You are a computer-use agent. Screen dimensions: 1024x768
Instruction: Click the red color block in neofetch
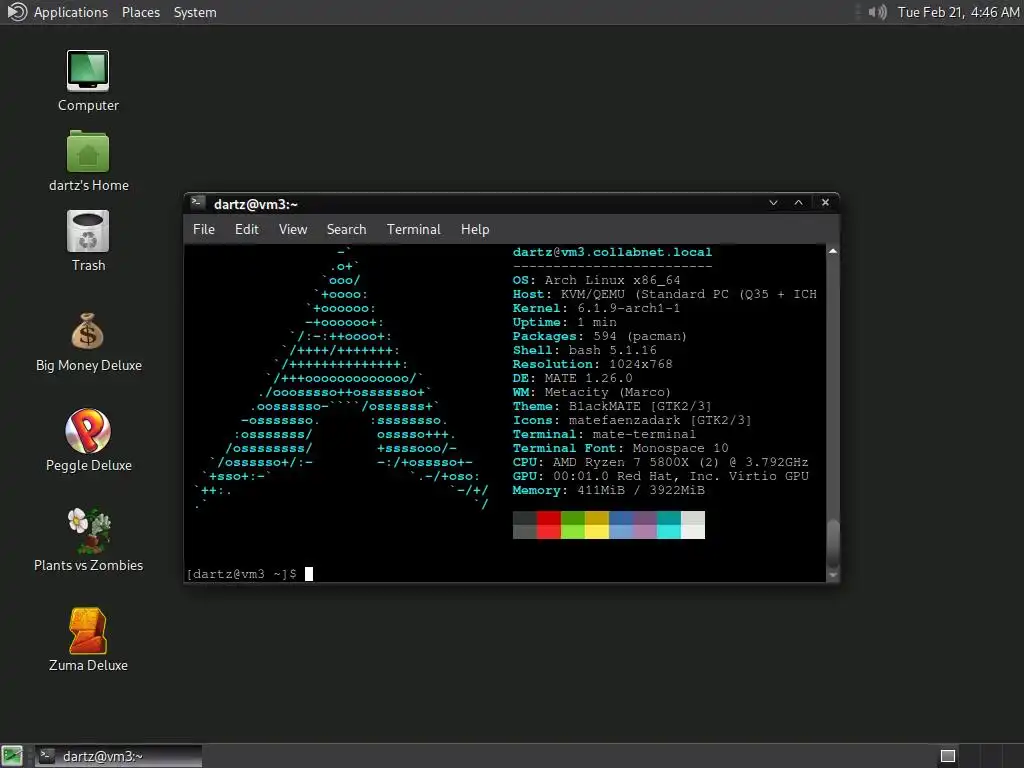(x=549, y=525)
